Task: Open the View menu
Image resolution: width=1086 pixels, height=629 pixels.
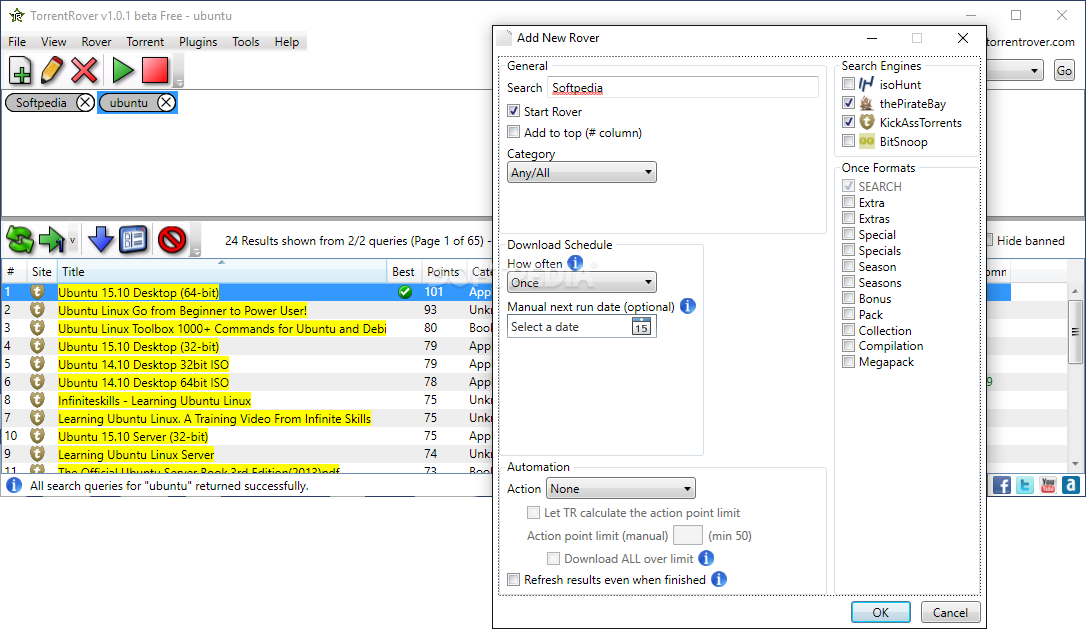Action: (x=53, y=42)
